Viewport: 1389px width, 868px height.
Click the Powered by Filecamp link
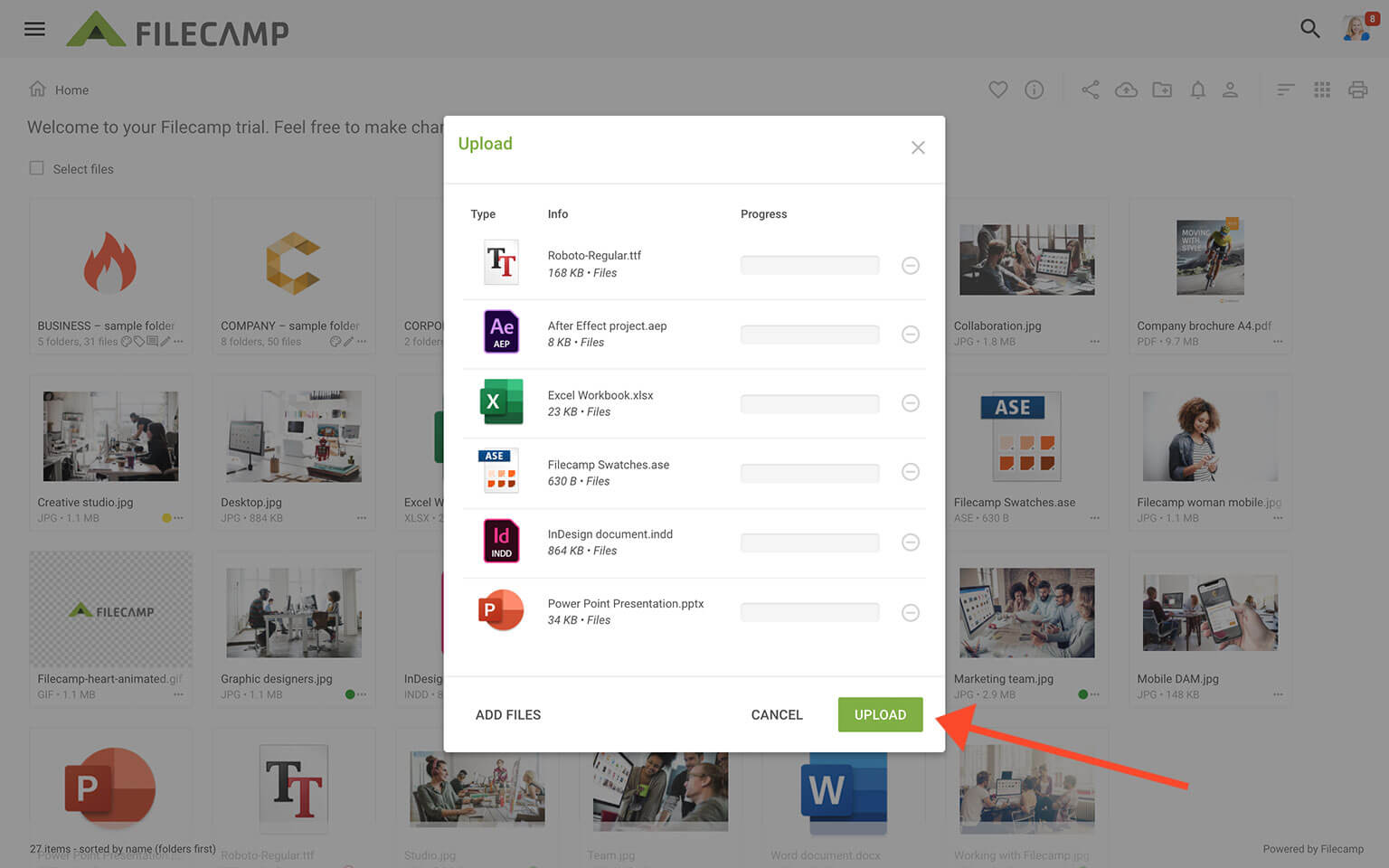(x=1313, y=849)
